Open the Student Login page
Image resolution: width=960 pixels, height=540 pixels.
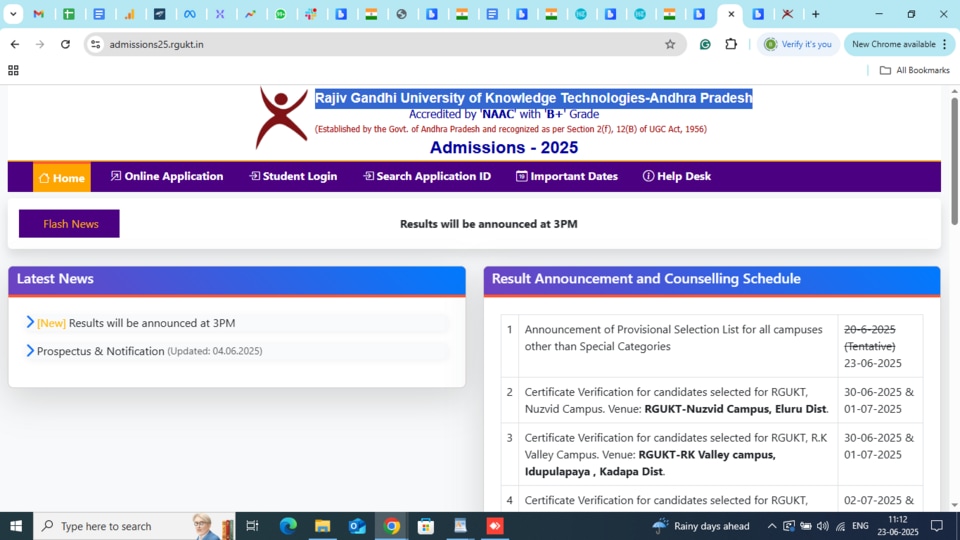coord(293,176)
